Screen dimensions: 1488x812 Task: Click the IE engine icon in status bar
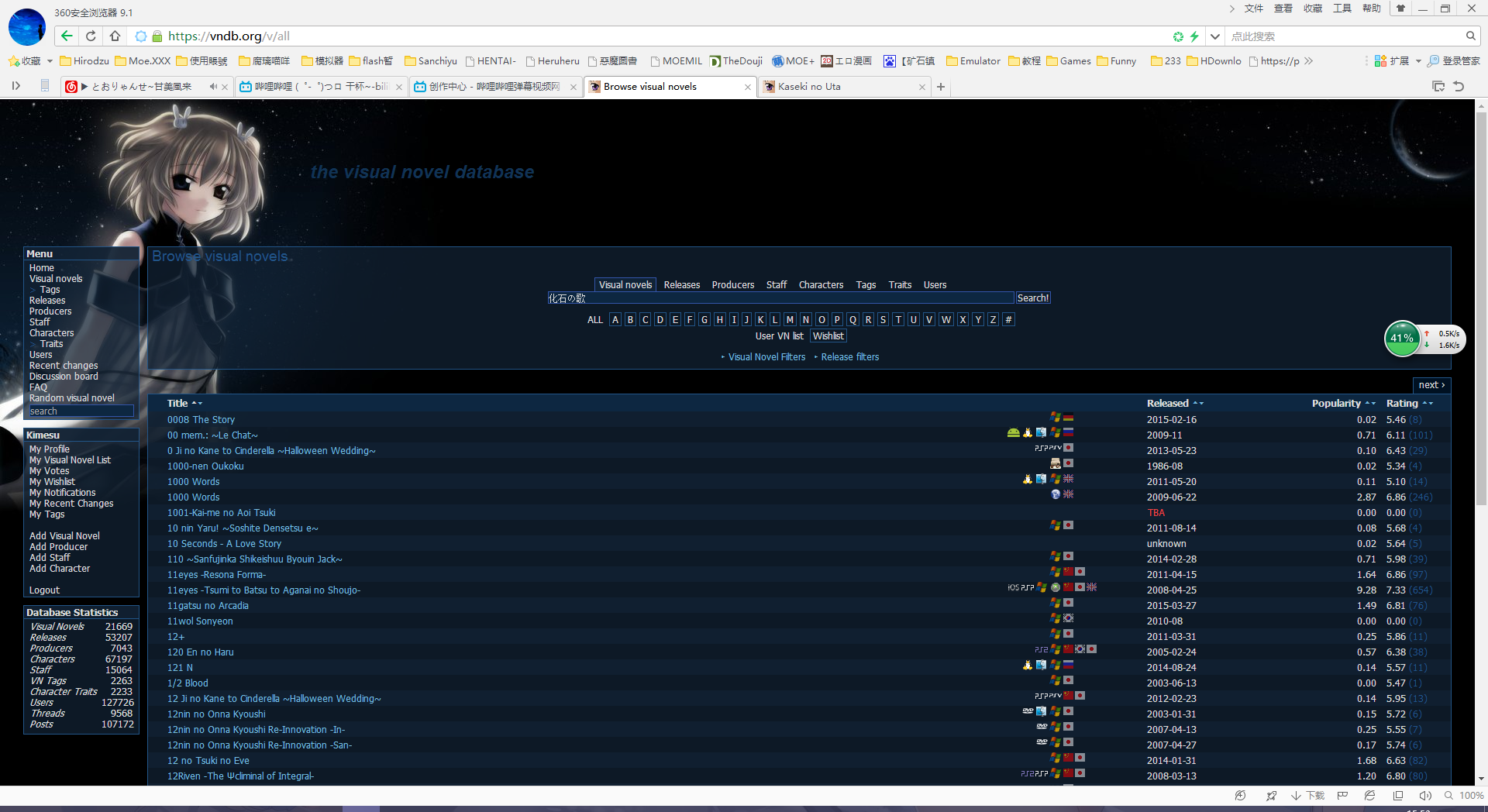click(x=1370, y=796)
